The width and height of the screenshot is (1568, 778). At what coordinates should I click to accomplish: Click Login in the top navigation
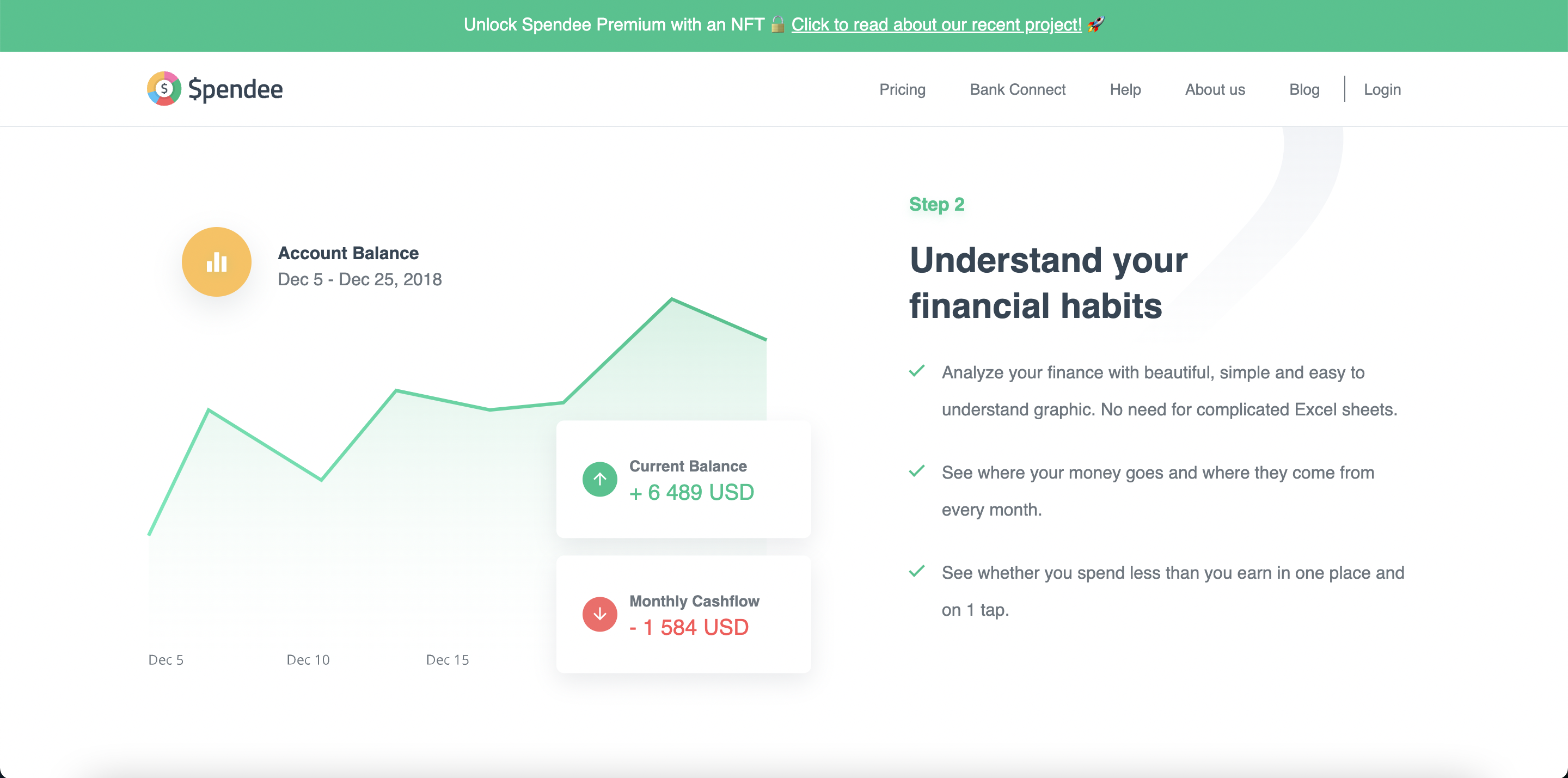click(x=1382, y=89)
